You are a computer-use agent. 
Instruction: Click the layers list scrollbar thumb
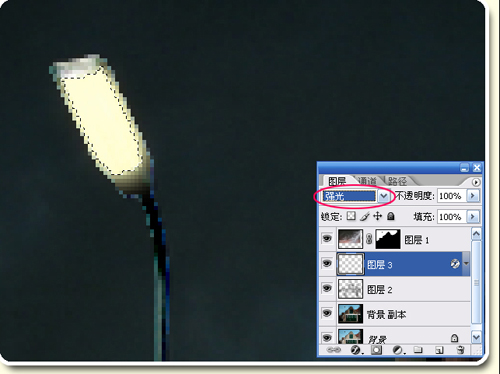[476, 282]
